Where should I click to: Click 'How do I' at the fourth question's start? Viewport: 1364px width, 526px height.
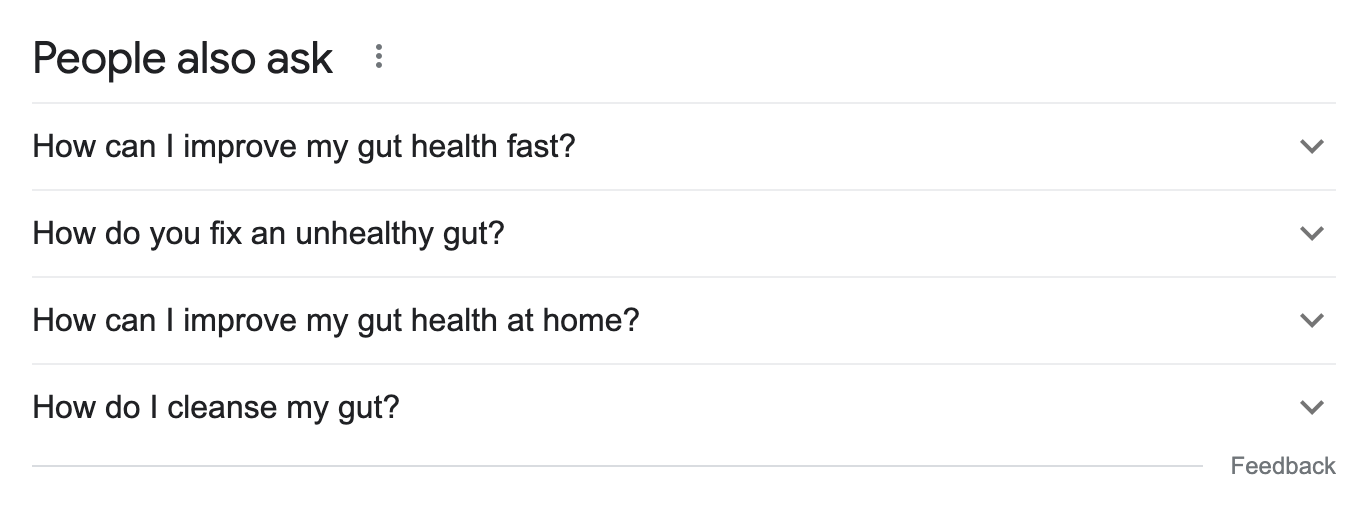95,408
